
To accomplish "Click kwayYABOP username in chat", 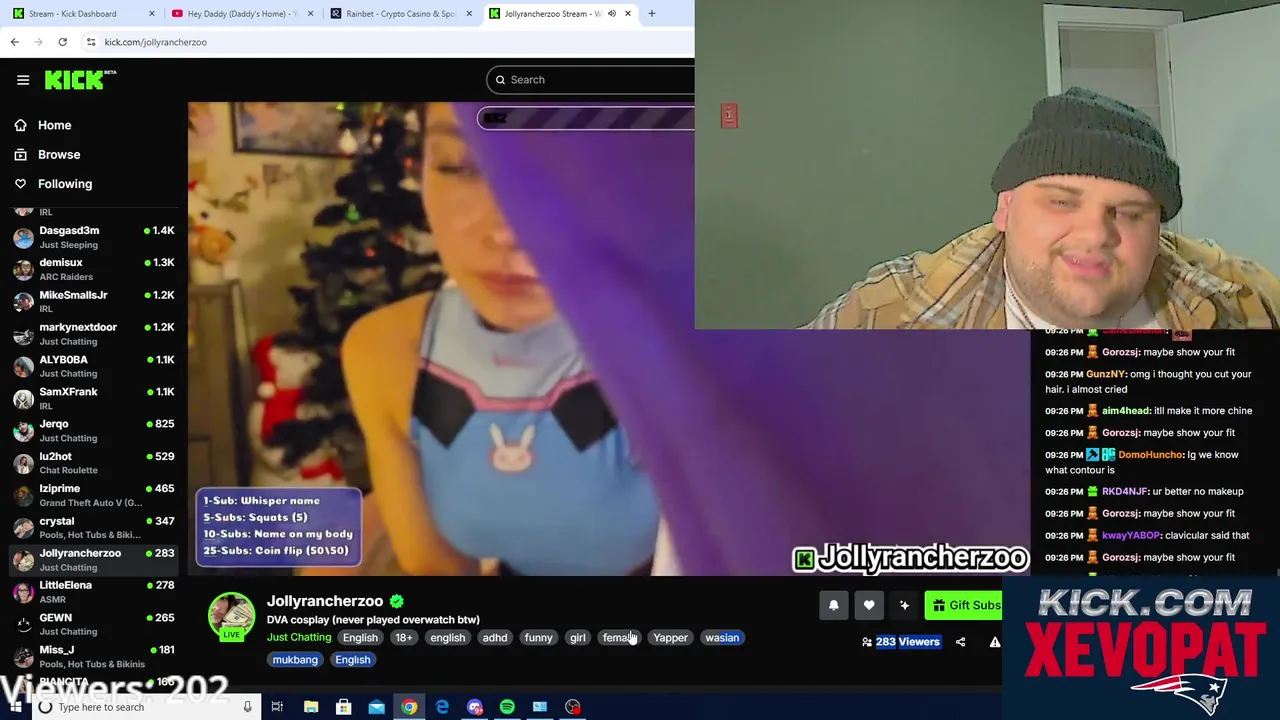I will 1131,536.
